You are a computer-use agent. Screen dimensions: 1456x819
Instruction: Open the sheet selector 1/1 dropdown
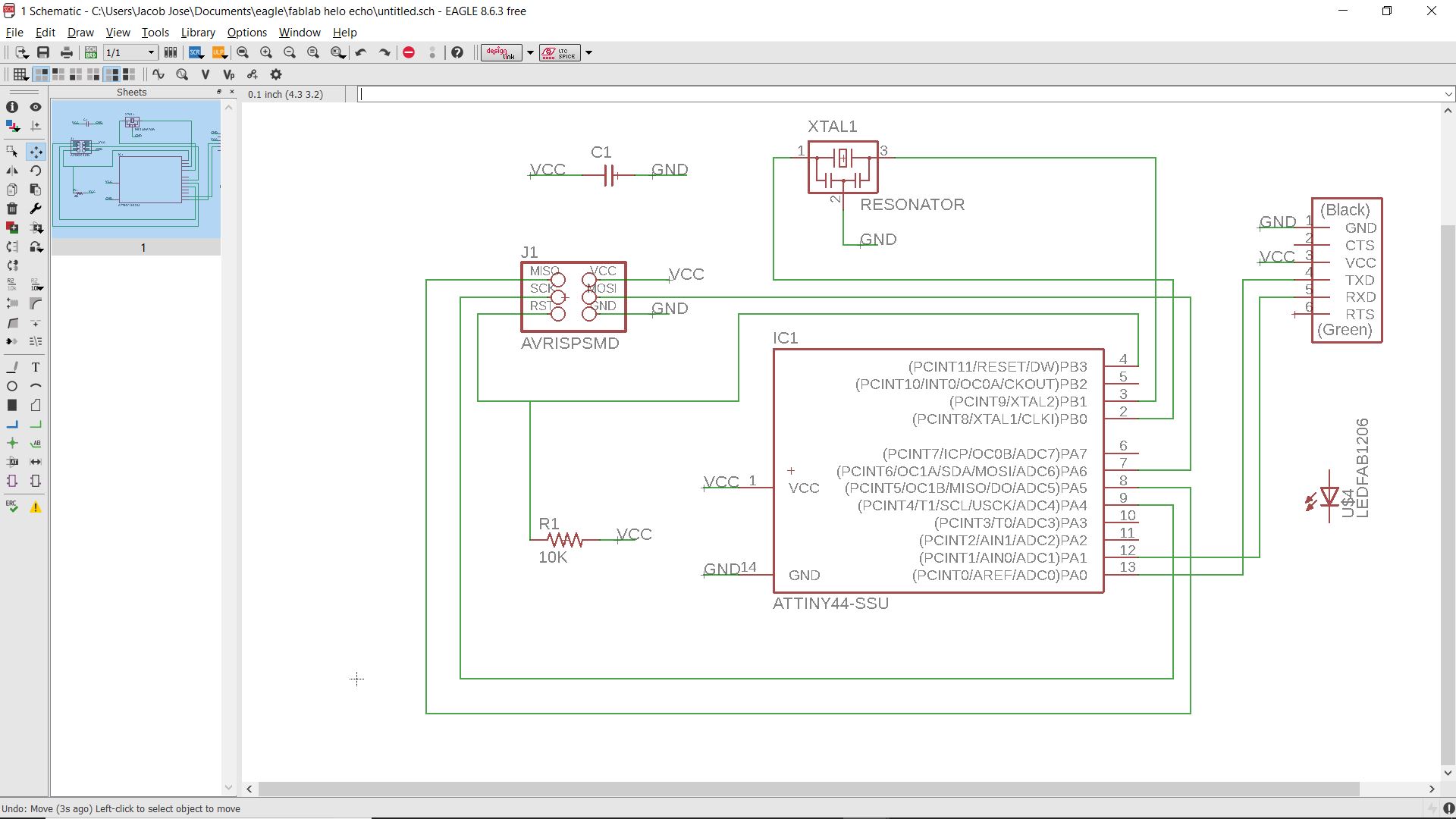point(151,52)
